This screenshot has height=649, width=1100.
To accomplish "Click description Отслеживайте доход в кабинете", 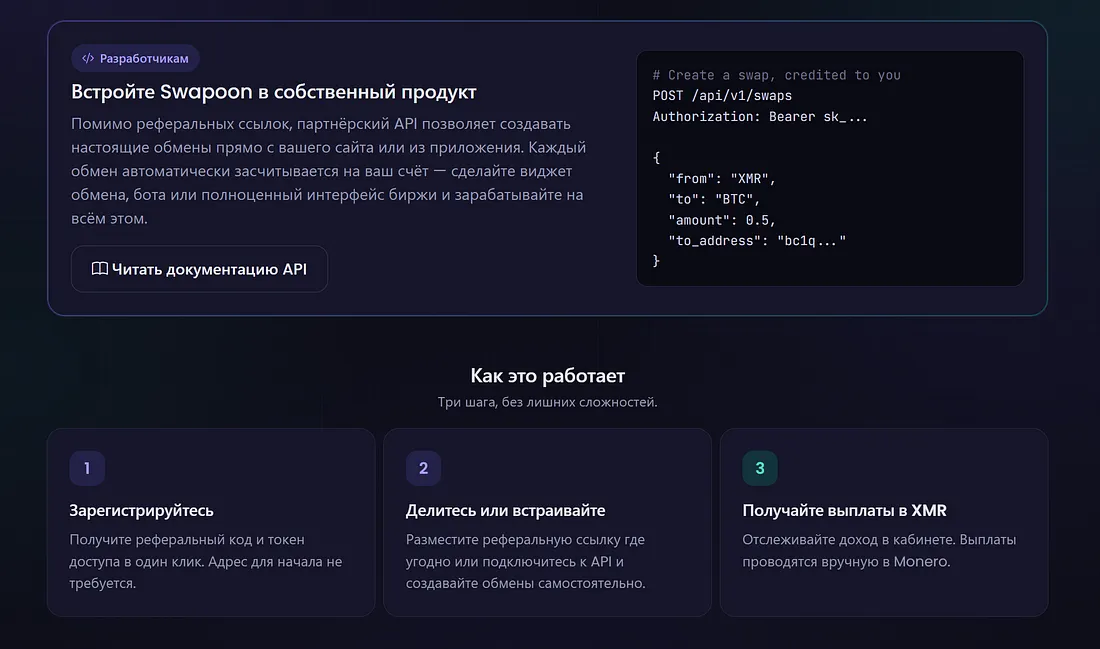I will 879,550.
